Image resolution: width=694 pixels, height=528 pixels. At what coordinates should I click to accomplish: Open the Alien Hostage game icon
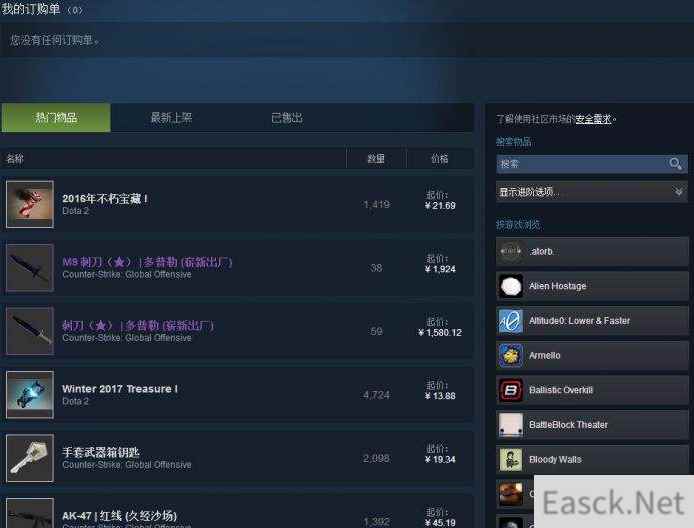pyautogui.click(x=511, y=286)
